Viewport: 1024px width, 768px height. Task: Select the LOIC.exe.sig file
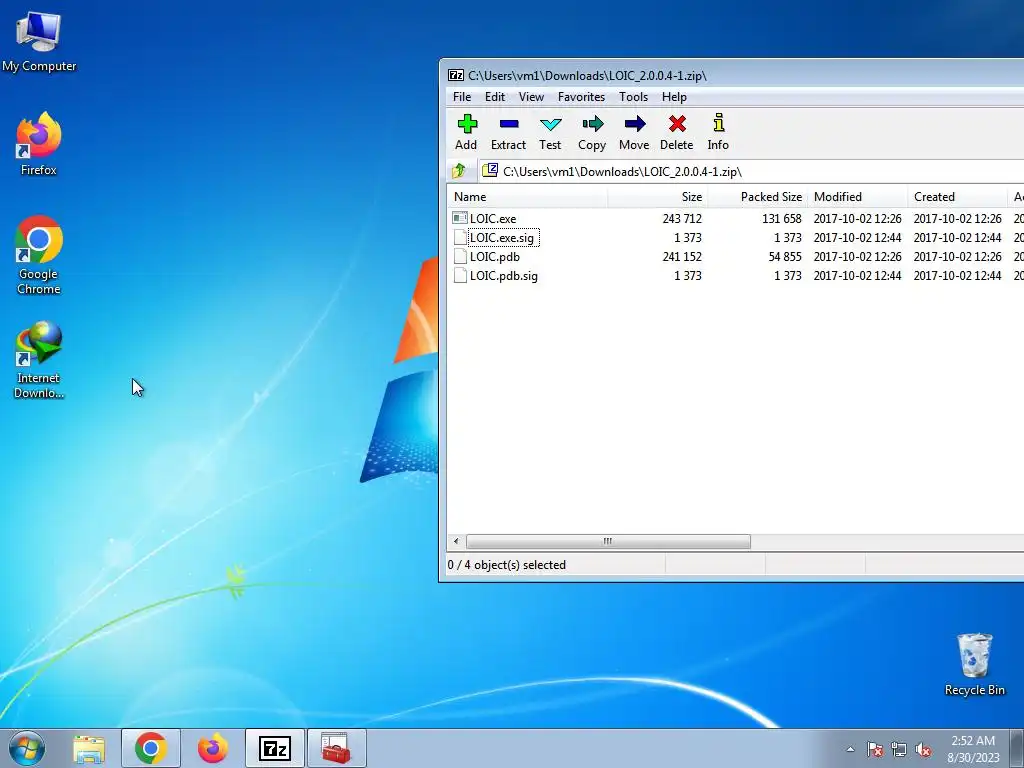tap(502, 238)
